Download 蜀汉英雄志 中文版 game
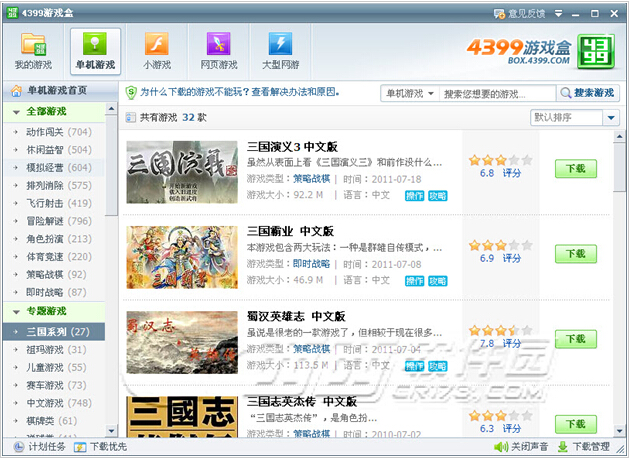Viewport: 630px width, 461px height. click(575, 339)
